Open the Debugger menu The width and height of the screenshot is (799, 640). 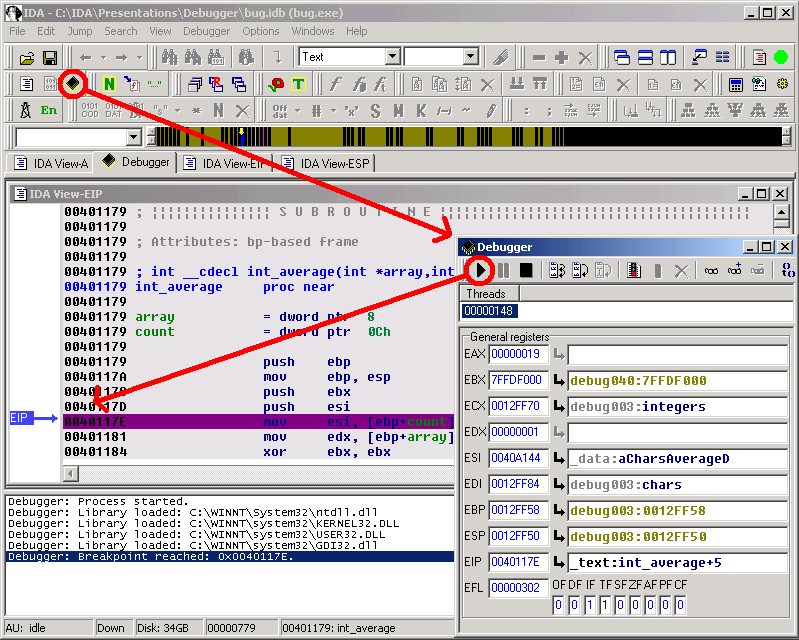point(206,31)
